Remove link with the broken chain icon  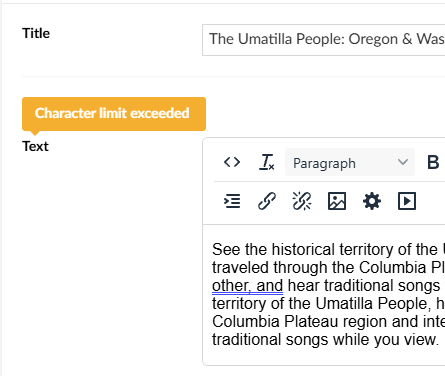point(302,201)
